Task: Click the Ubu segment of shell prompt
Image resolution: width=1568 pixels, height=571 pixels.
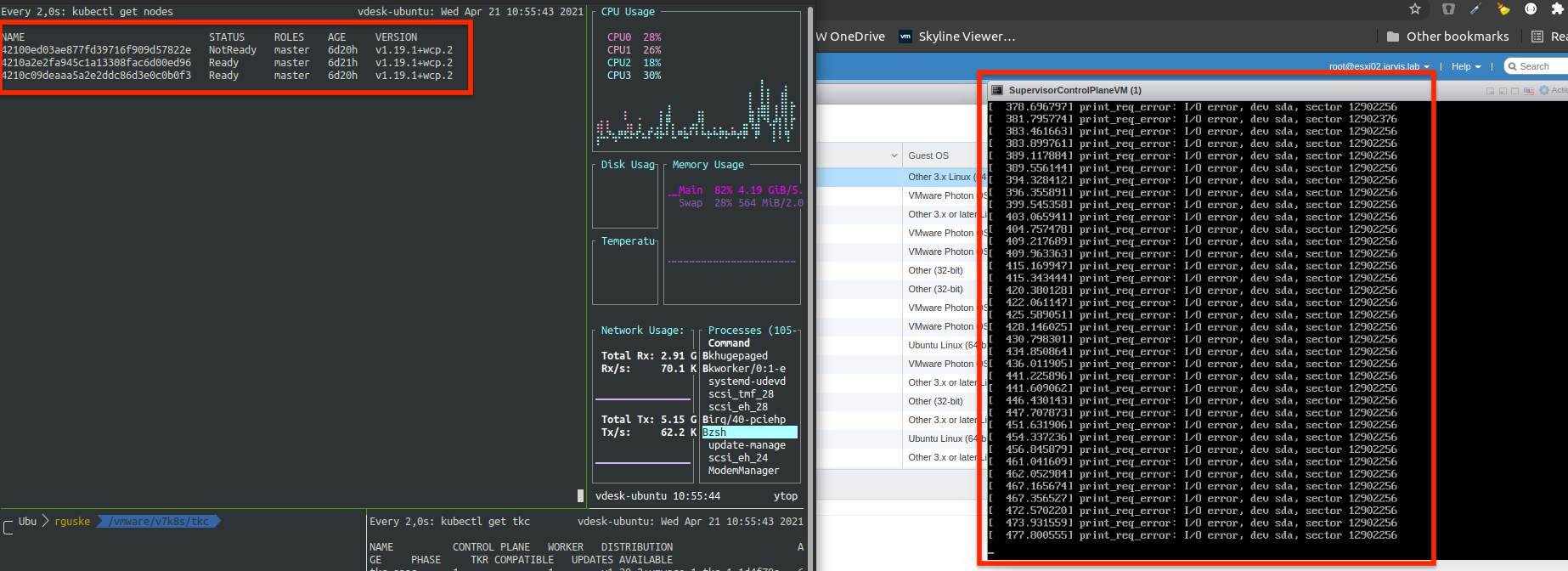Action: (28, 522)
